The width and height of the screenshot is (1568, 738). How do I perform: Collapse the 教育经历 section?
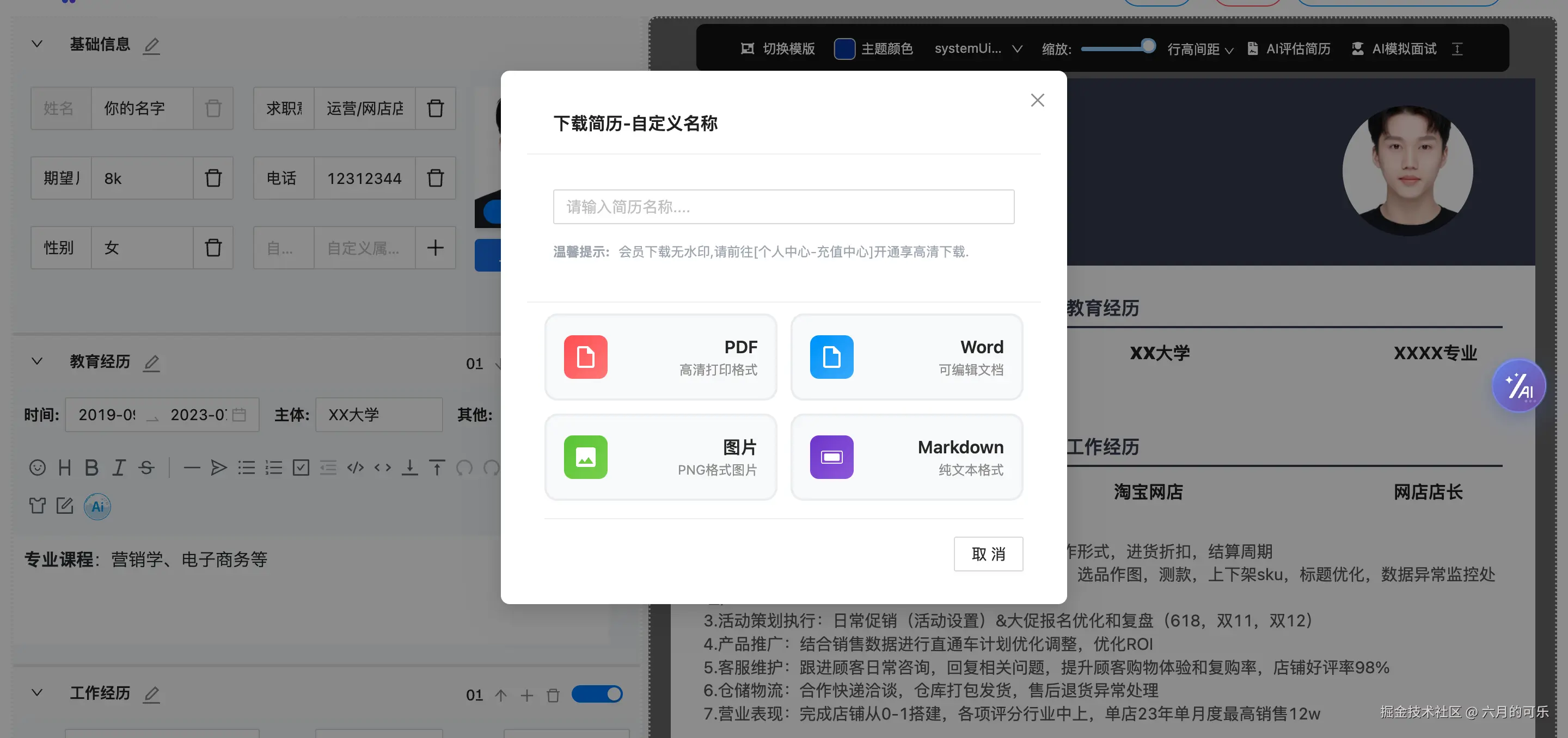(36, 361)
